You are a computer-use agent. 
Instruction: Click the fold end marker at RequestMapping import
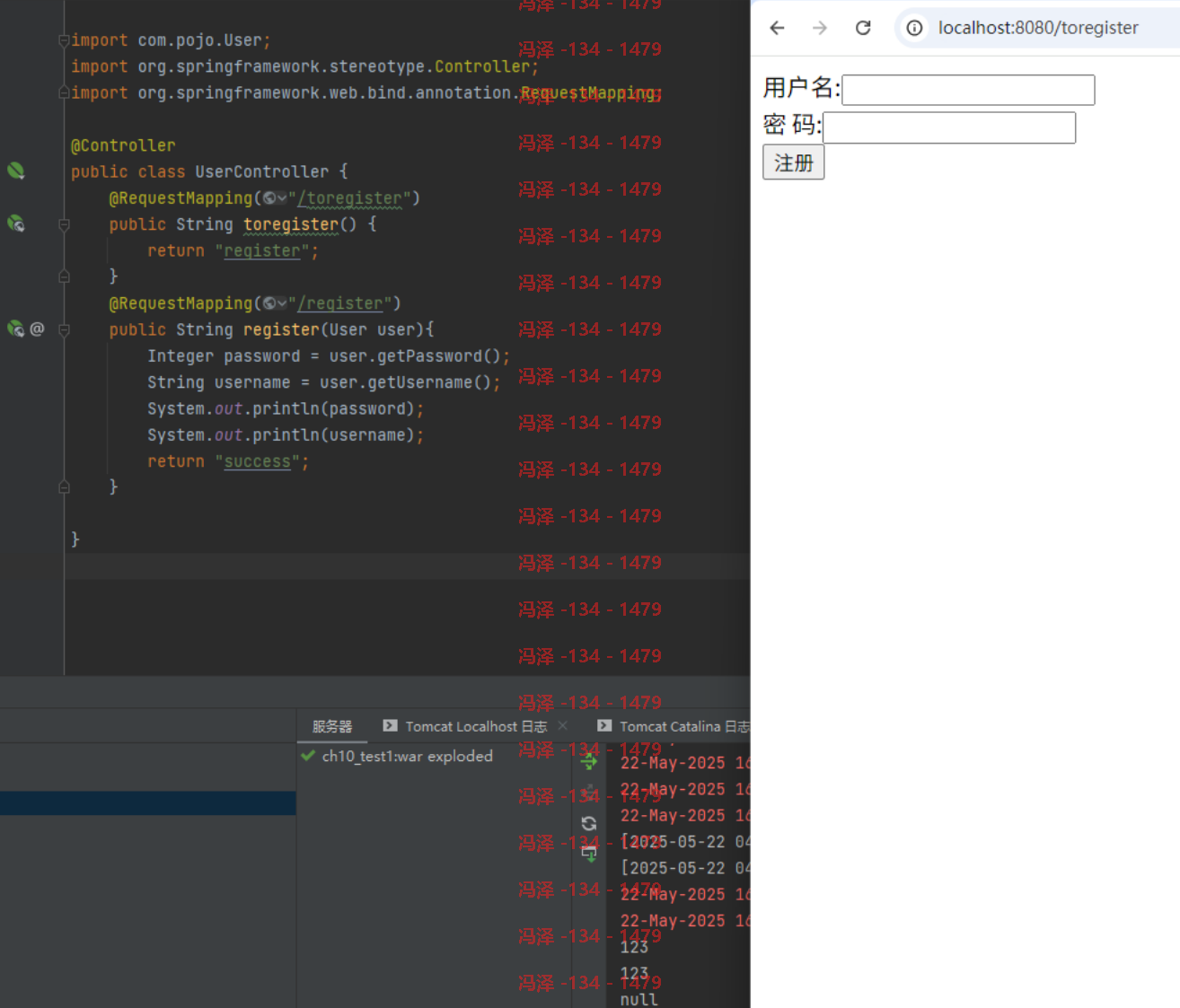[64, 92]
